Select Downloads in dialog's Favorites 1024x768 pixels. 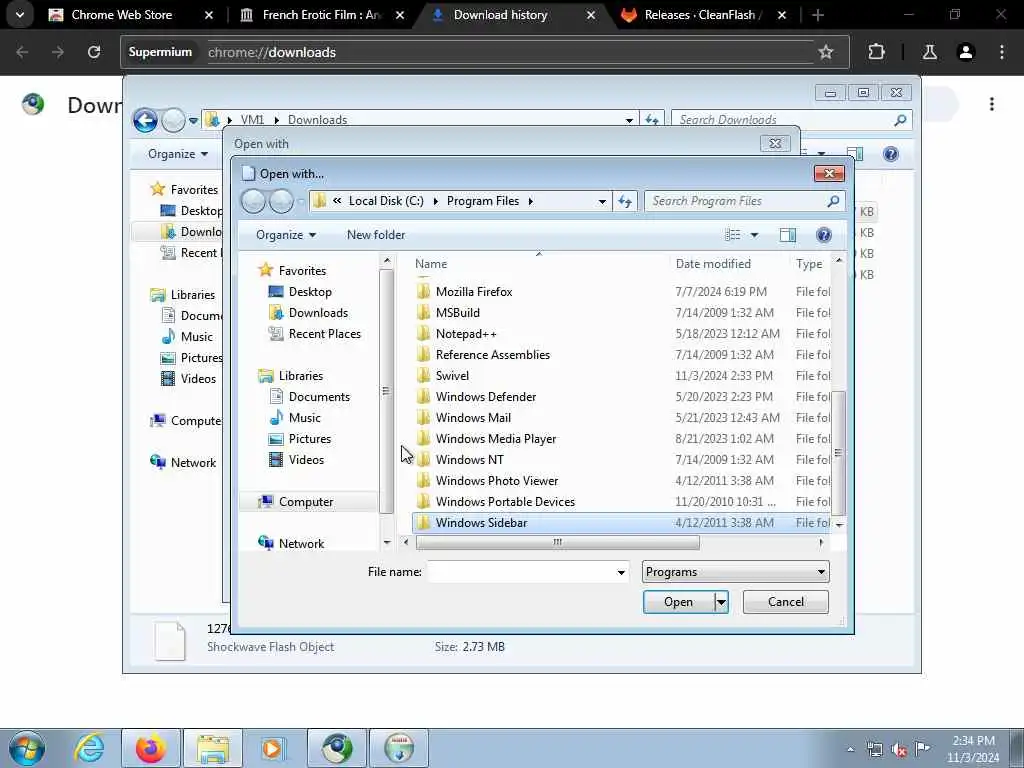click(318, 313)
